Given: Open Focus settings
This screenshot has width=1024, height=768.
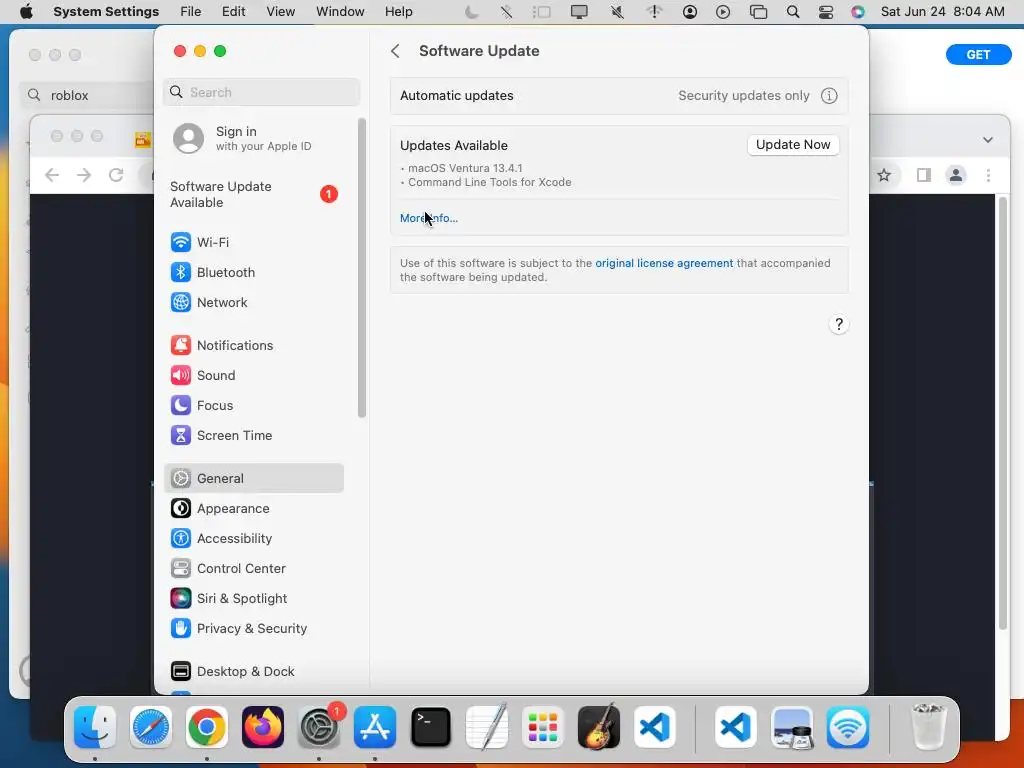Looking at the screenshot, I should (x=253, y=406).
